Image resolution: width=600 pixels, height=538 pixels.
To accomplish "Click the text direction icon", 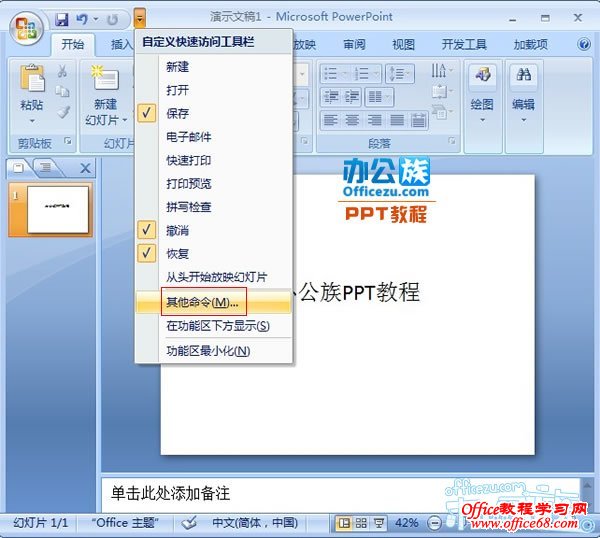I will point(439,71).
